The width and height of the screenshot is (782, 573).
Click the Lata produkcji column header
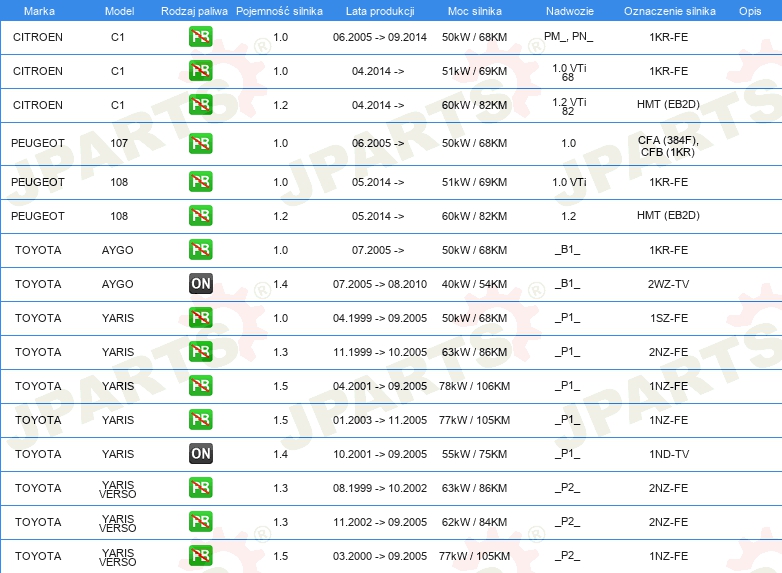click(x=380, y=11)
